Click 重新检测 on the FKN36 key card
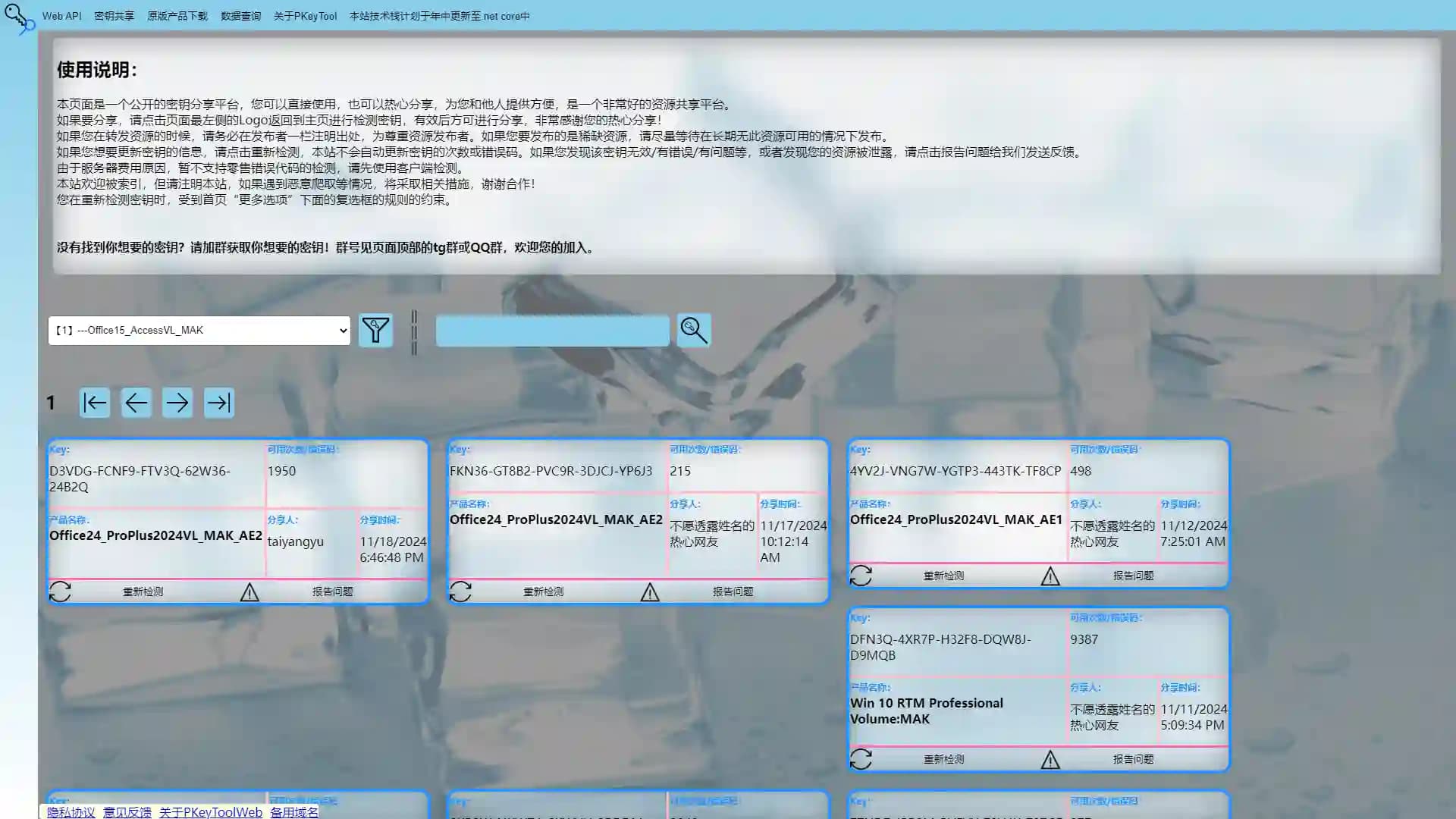This screenshot has width=1456, height=819. tap(544, 591)
